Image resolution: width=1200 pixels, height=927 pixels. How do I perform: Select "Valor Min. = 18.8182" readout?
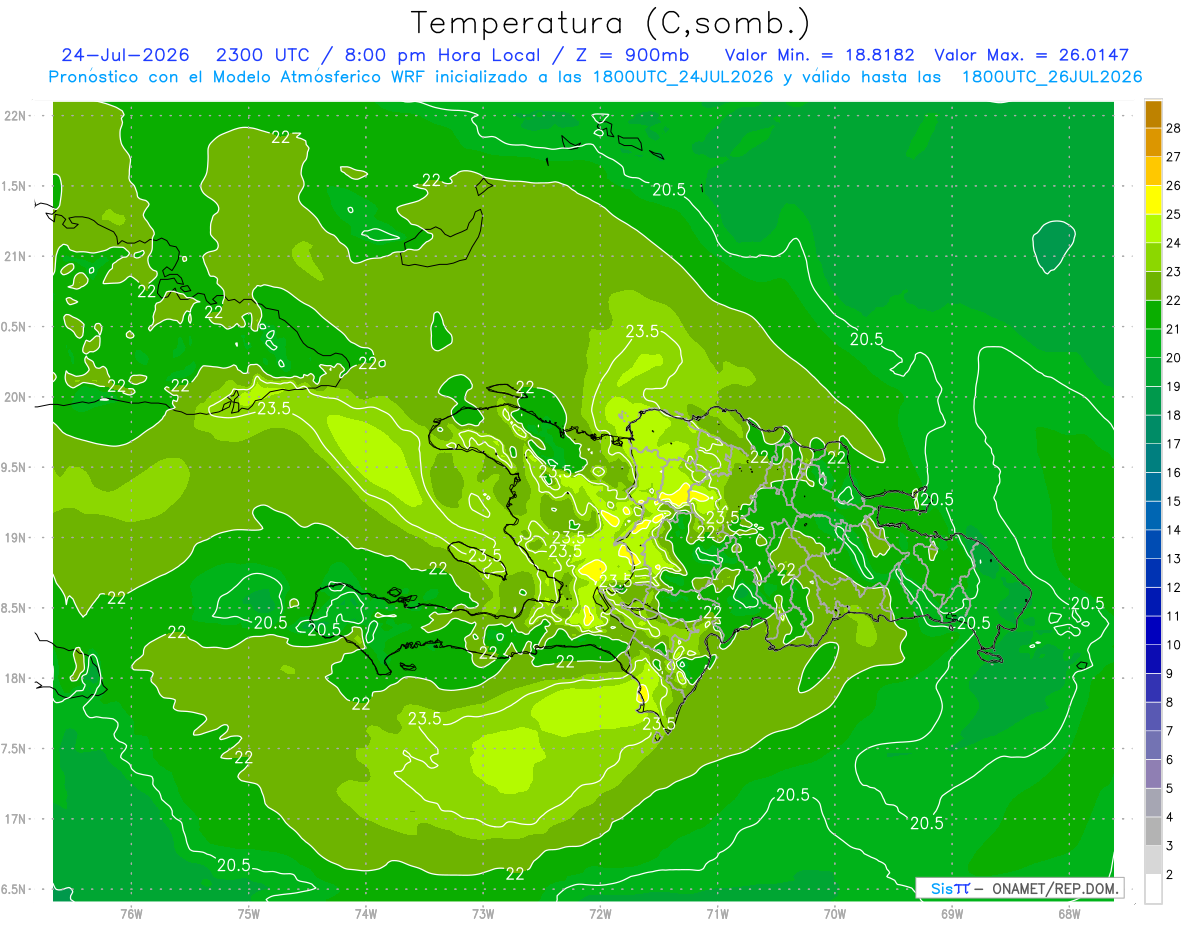click(819, 55)
